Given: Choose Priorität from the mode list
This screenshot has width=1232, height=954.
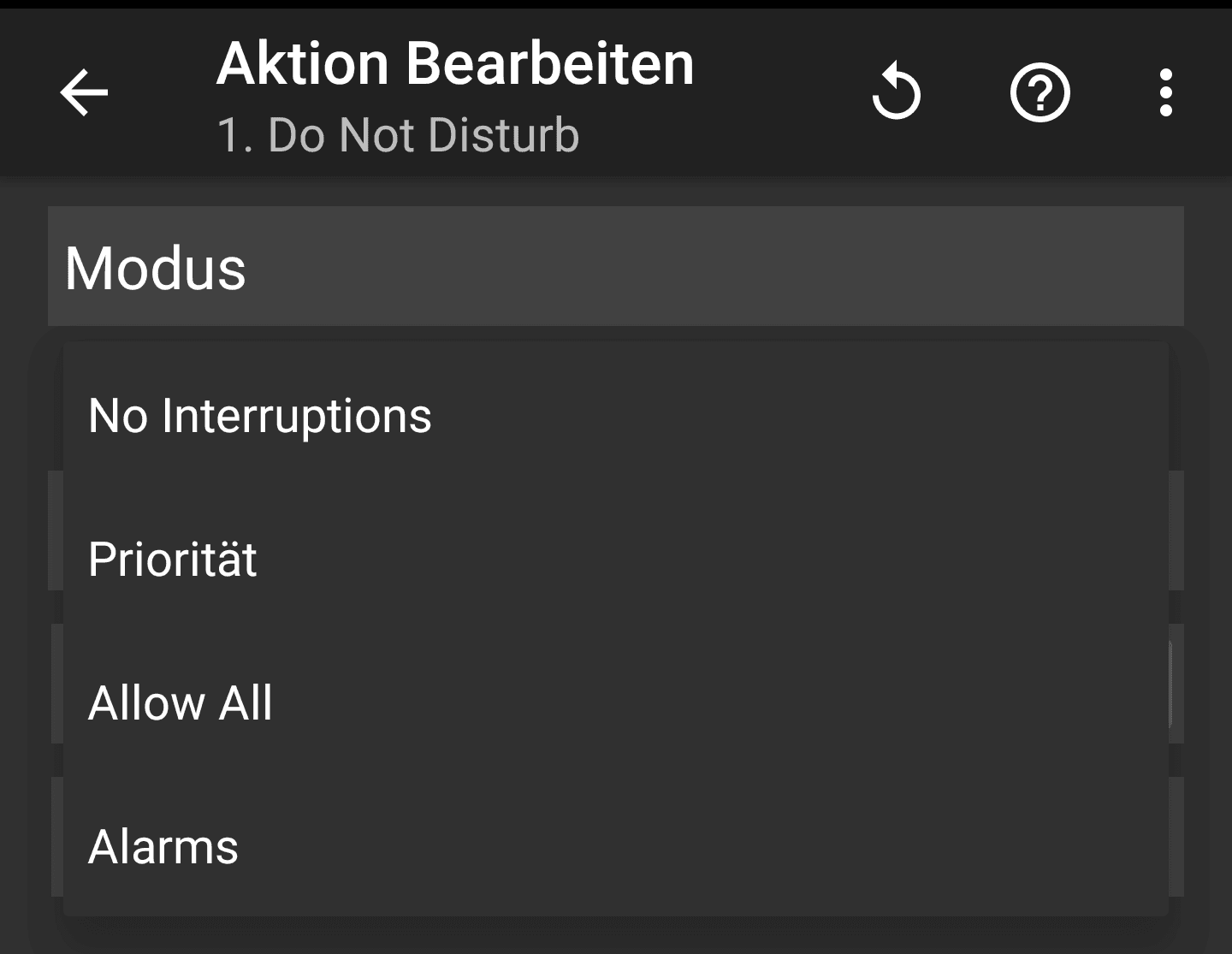Looking at the screenshot, I should (616, 560).
